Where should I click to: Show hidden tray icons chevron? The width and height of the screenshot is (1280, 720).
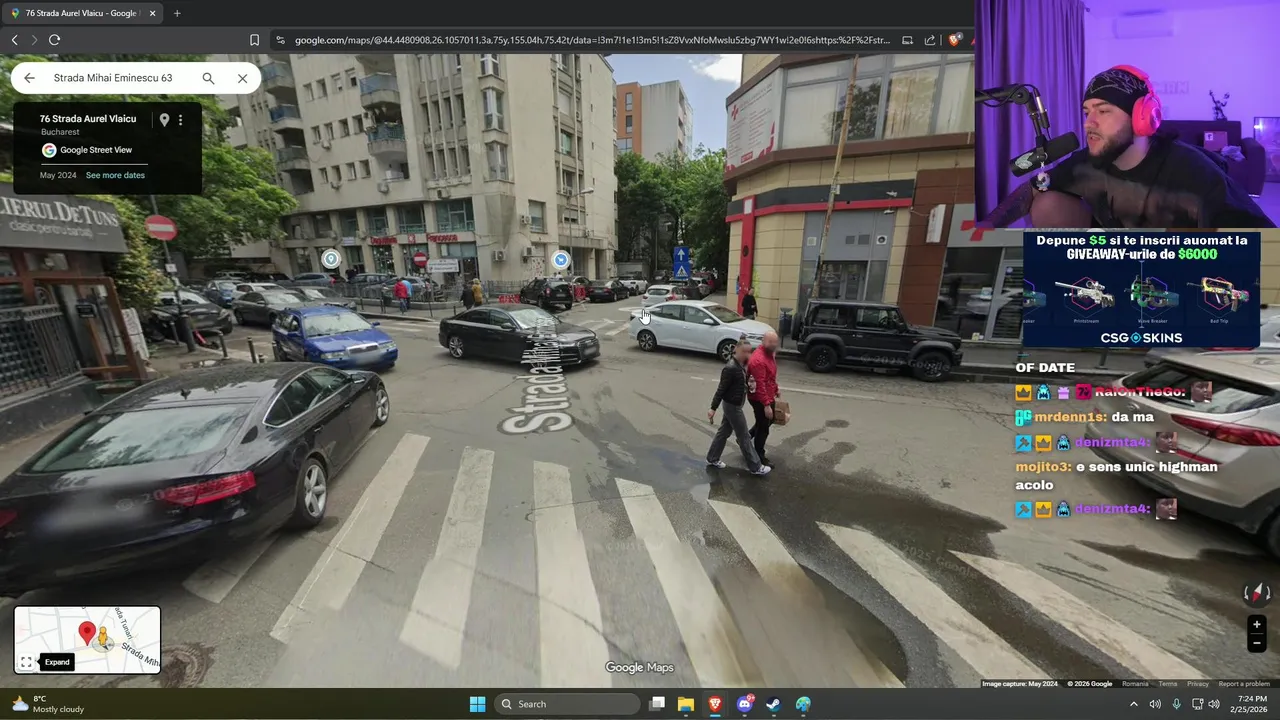[1133, 704]
